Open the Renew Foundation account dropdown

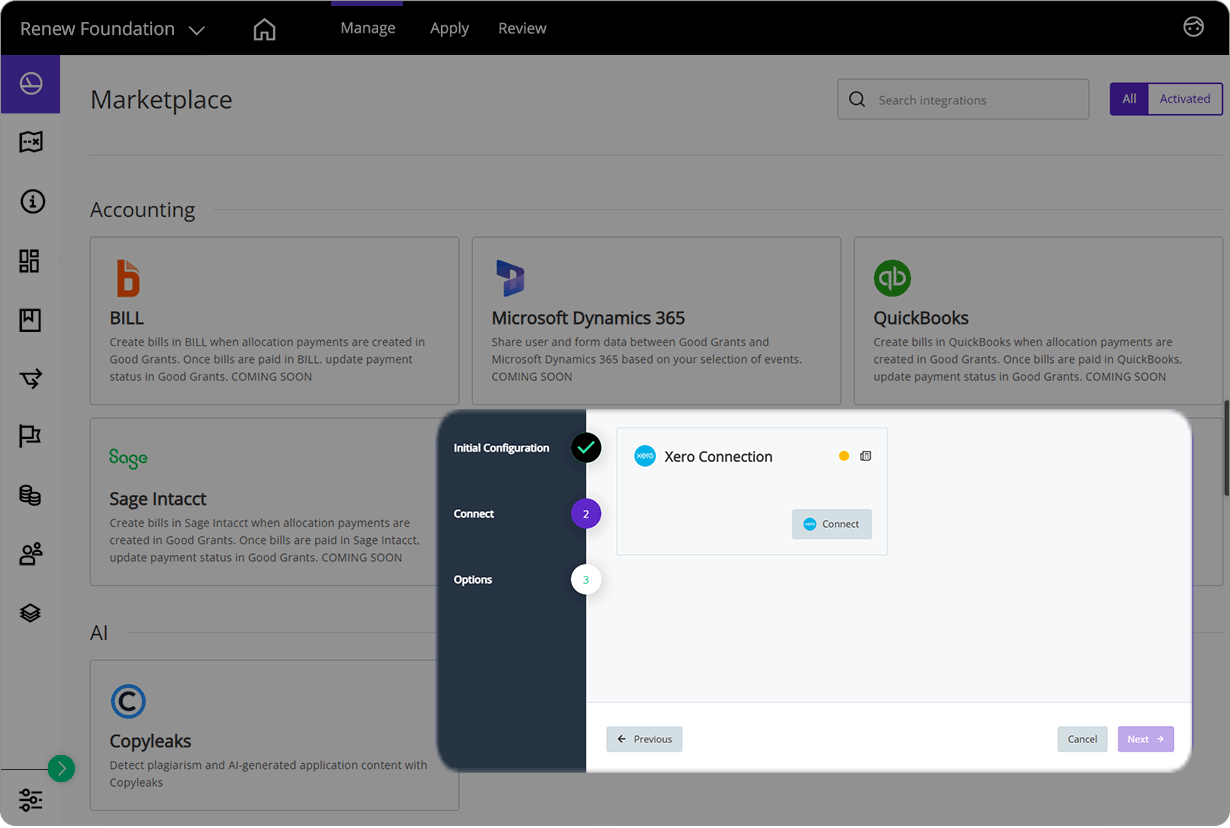tap(112, 29)
